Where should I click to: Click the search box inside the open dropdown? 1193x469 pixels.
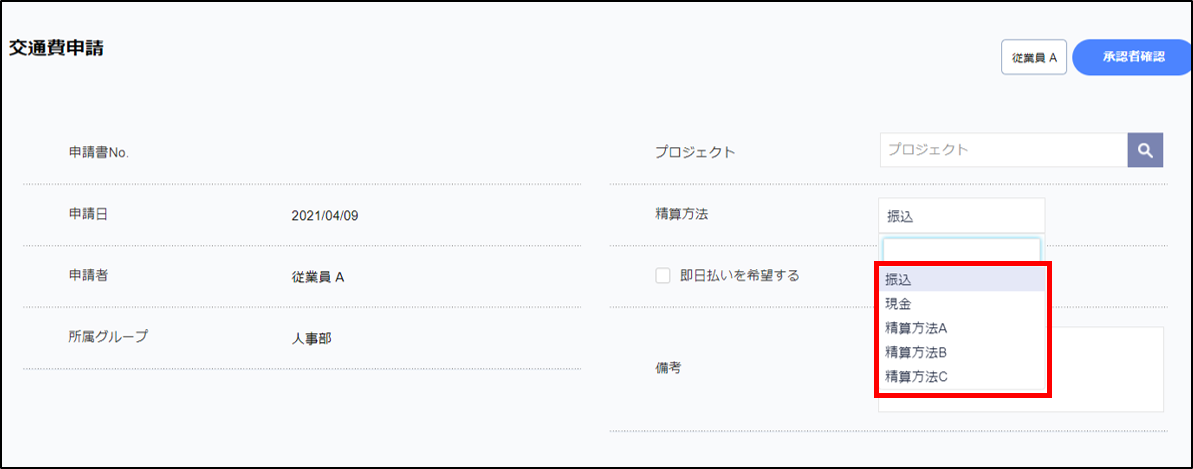tap(961, 250)
